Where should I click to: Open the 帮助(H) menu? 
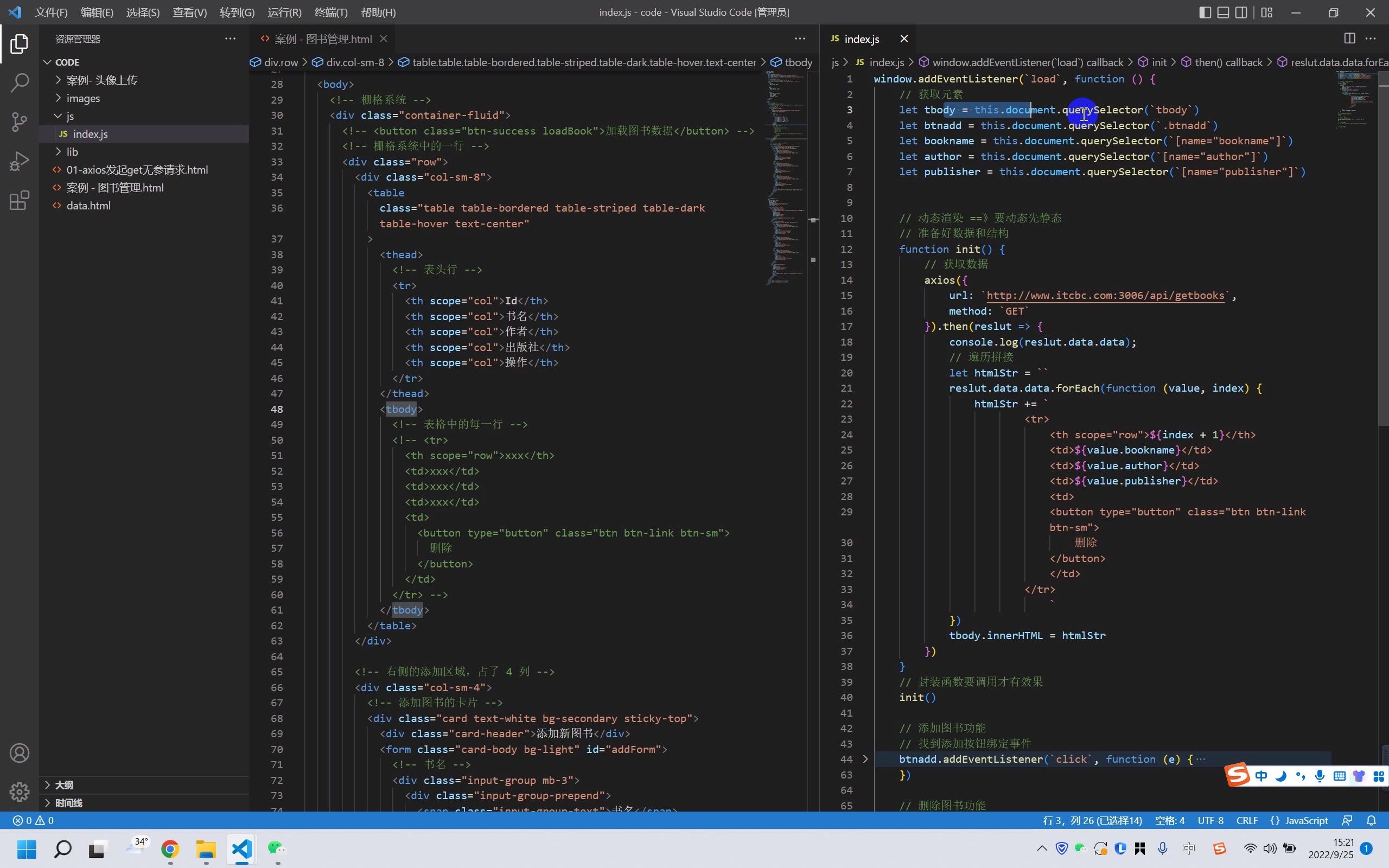[378, 12]
